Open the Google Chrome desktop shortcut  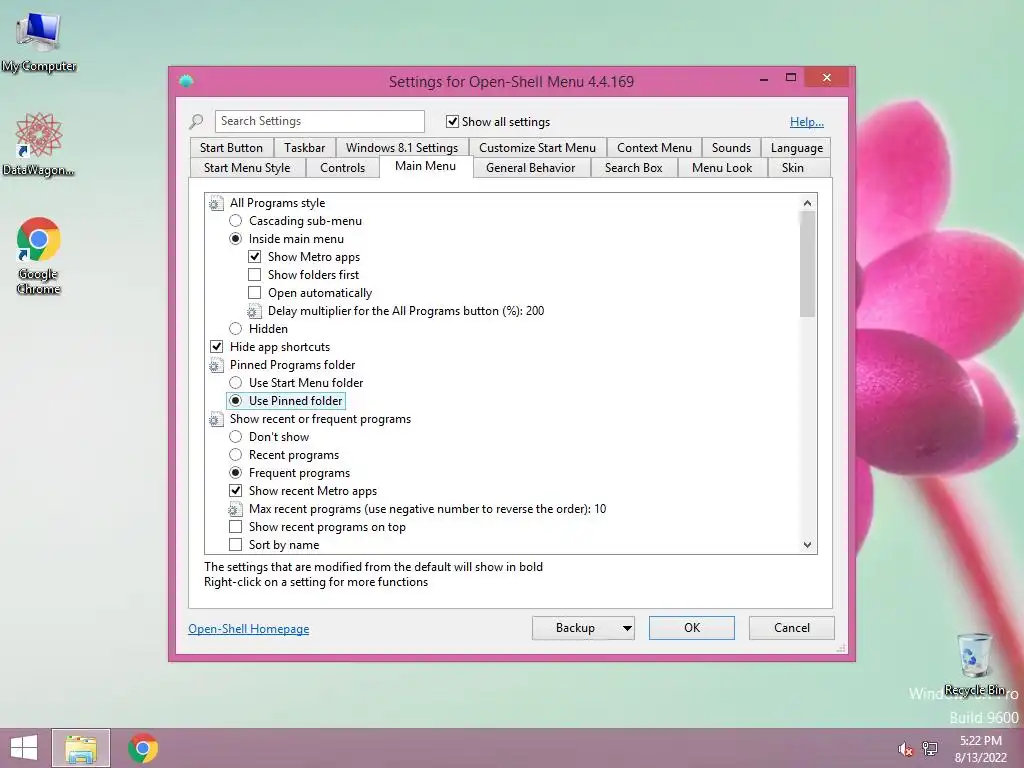pyautogui.click(x=39, y=256)
